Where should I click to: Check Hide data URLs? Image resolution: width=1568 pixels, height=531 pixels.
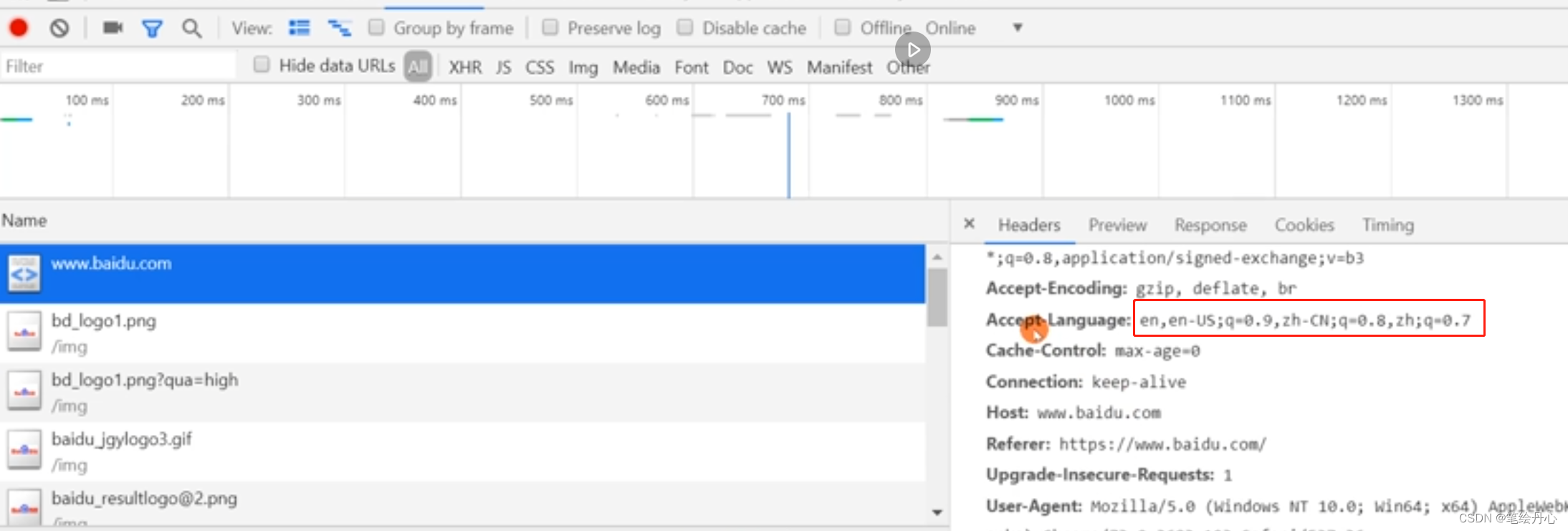(x=262, y=64)
